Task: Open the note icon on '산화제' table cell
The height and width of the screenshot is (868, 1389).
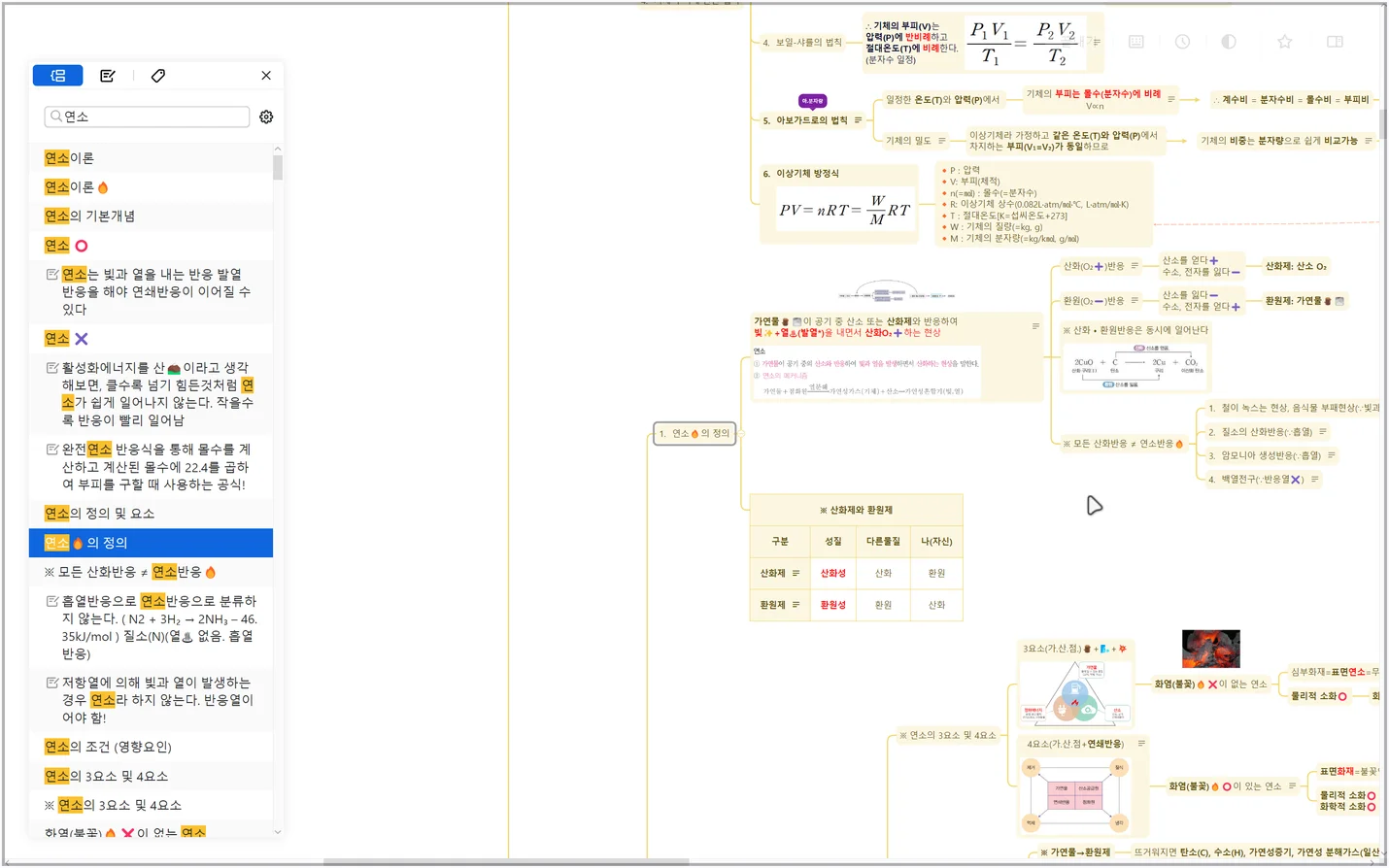Action: click(796, 574)
